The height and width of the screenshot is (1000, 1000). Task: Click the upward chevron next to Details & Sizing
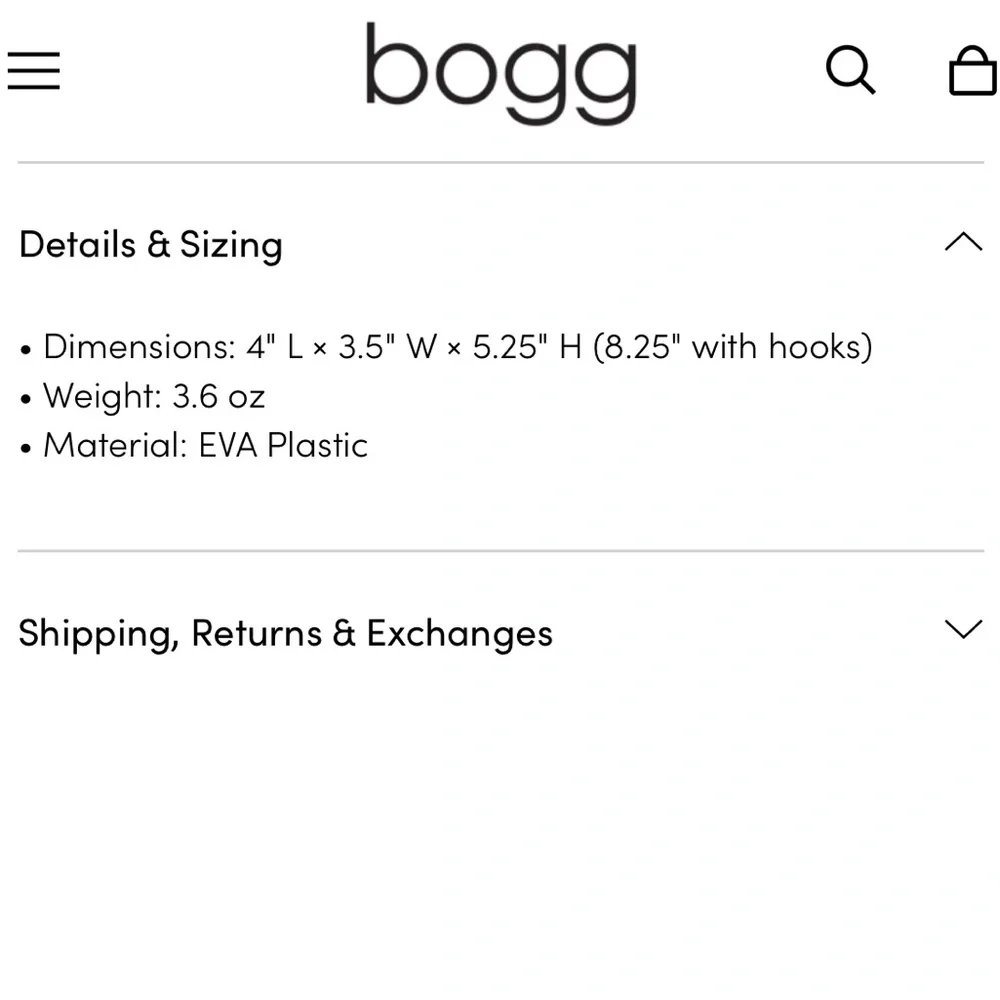coord(963,242)
